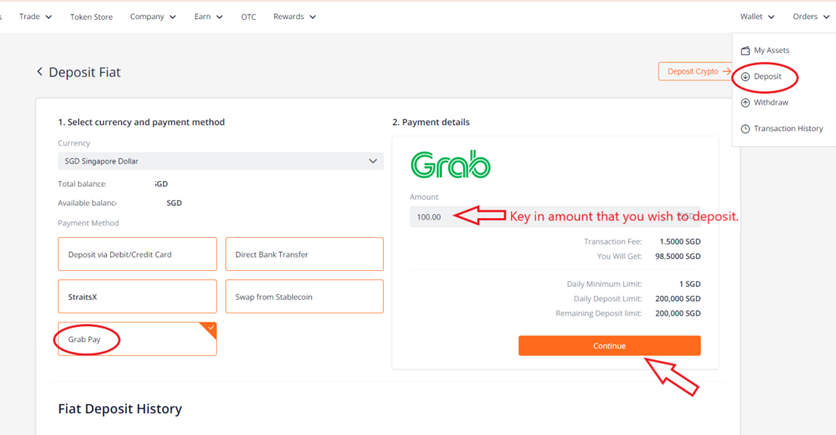
Task: Select Deposit via Debit/Credit Card option
Action: (x=137, y=254)
